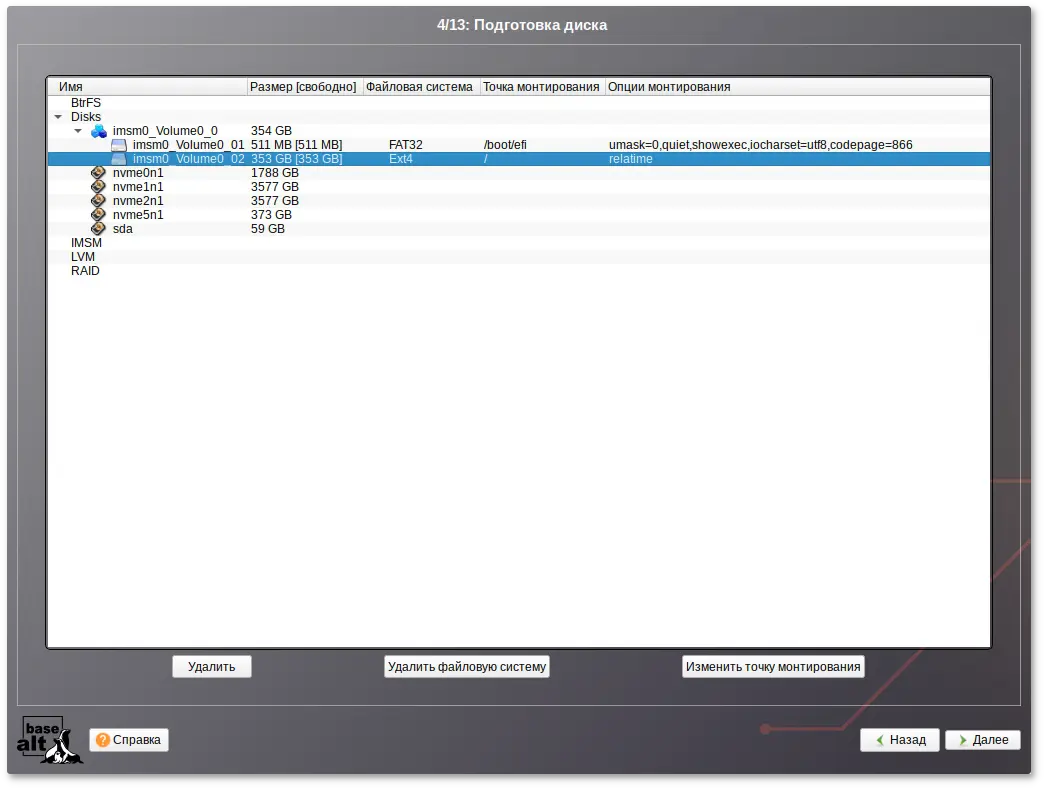Click the FAT32 filesystem cell
Image resolution: width=1044 pixels, height=788 pixels.
click(x=405, y=145)
